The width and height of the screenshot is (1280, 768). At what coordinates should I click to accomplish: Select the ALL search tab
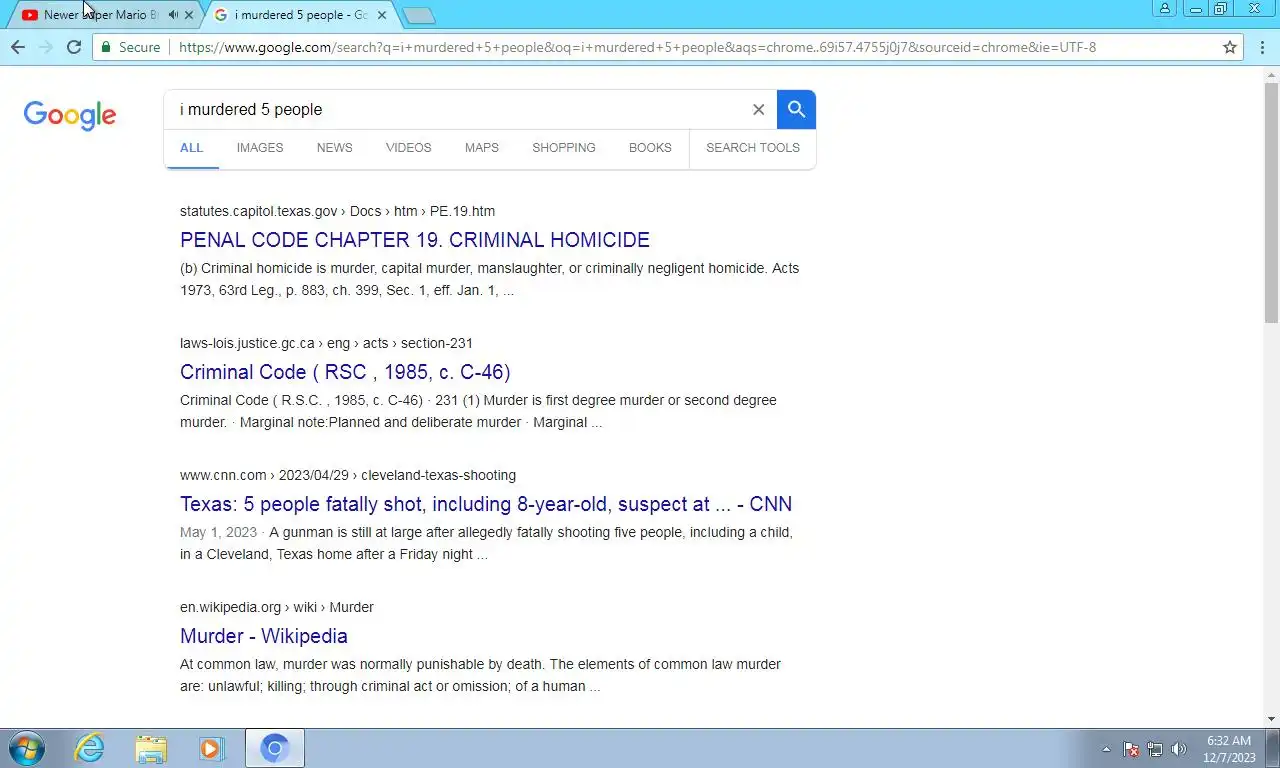coord(191,148)
